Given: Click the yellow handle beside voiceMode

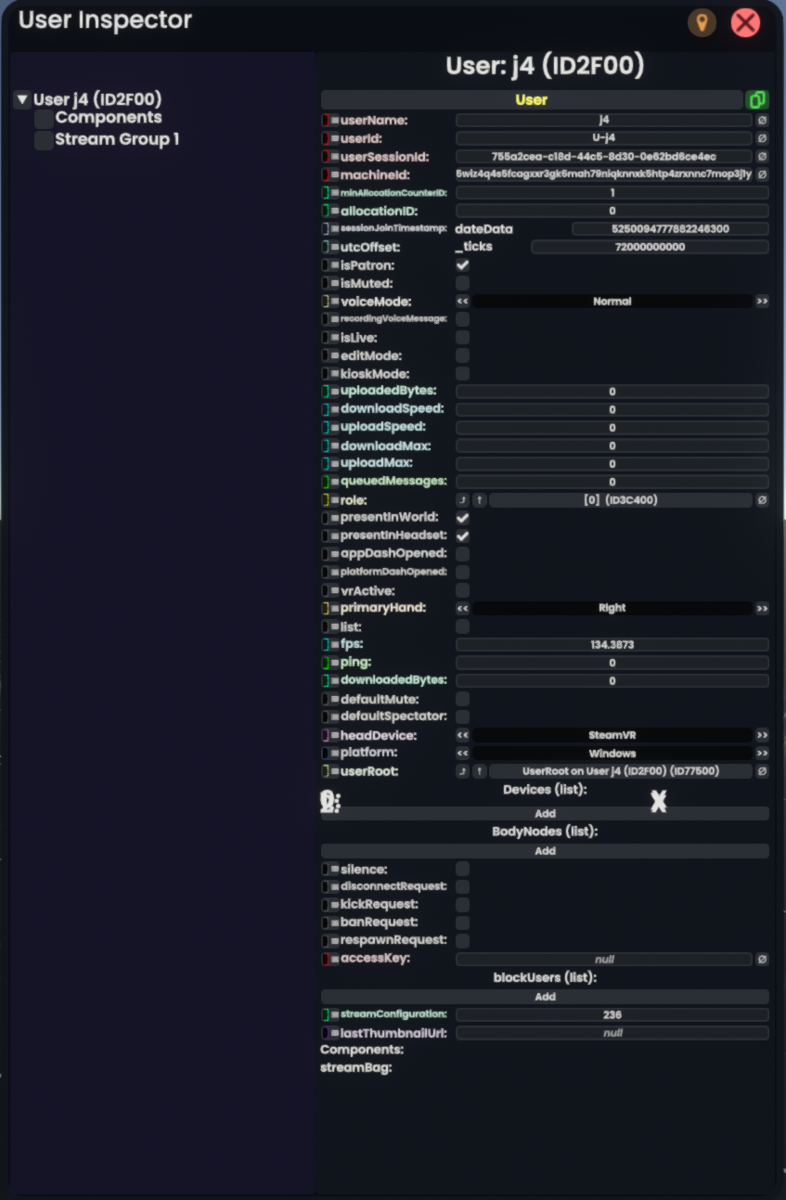Looking at the screenshot, I should tap(325, 301).
